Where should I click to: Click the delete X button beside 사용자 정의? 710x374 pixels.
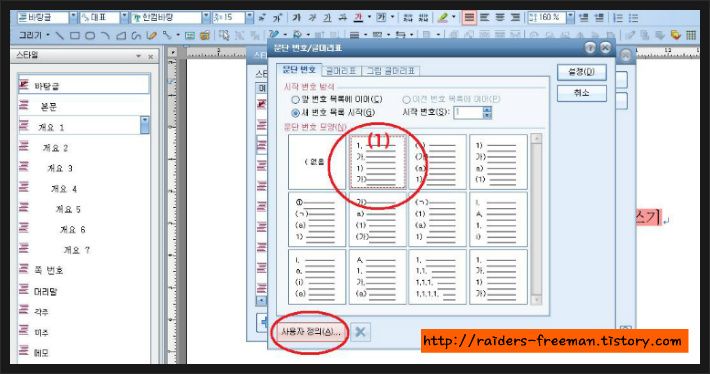point(360,332)
